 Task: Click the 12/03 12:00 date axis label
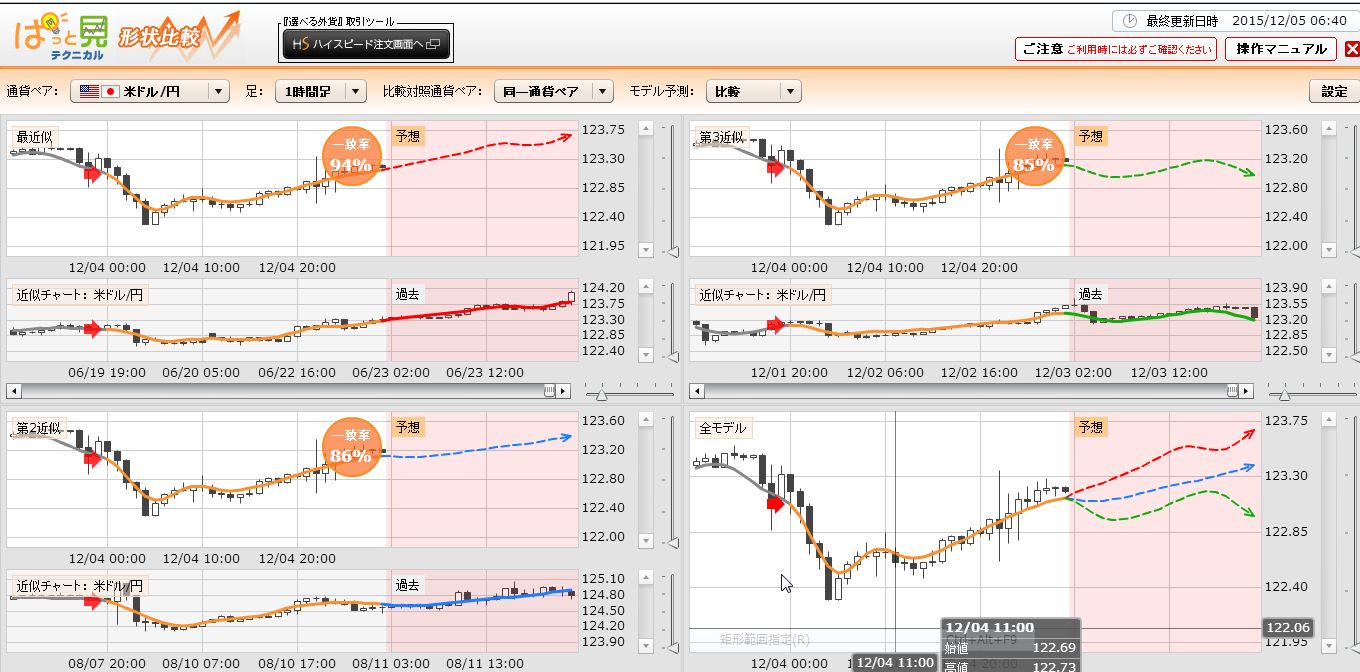point(1168,372)
